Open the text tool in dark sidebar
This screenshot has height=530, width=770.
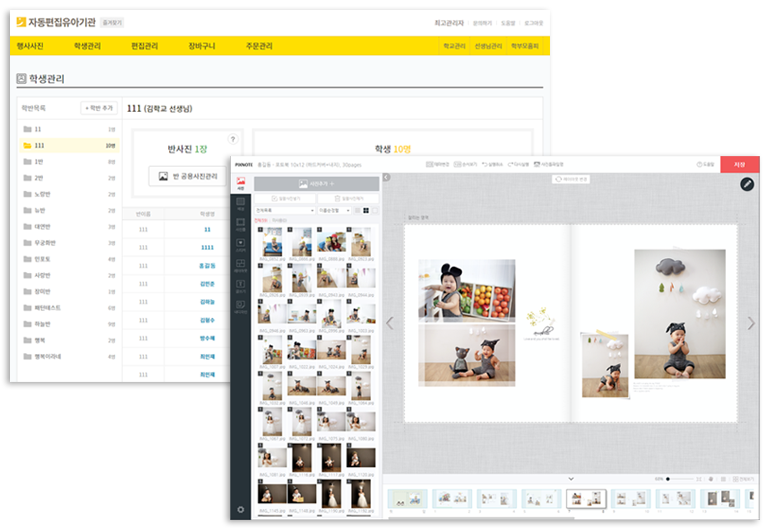(x=241, y=286)
